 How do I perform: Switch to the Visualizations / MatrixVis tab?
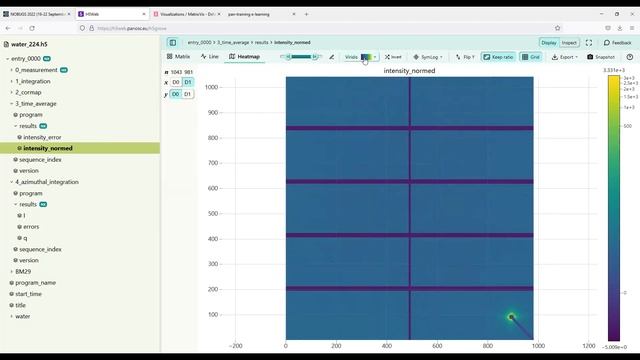point(187,14)
